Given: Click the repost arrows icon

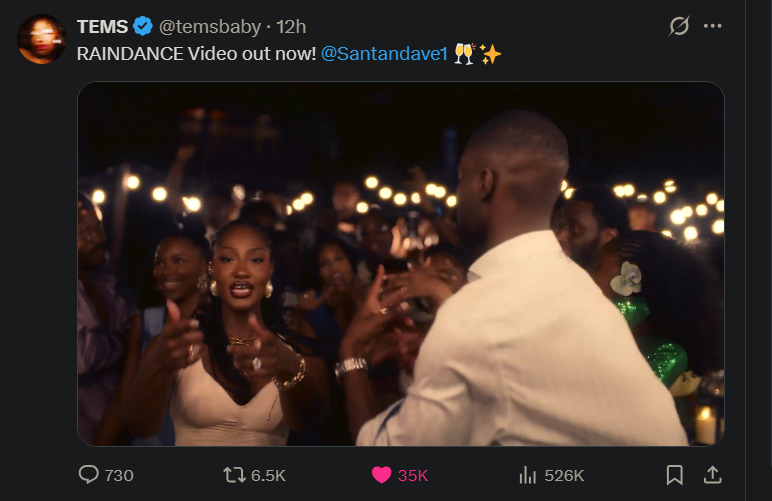Looking at the screenshot, I should coord(234,475).
